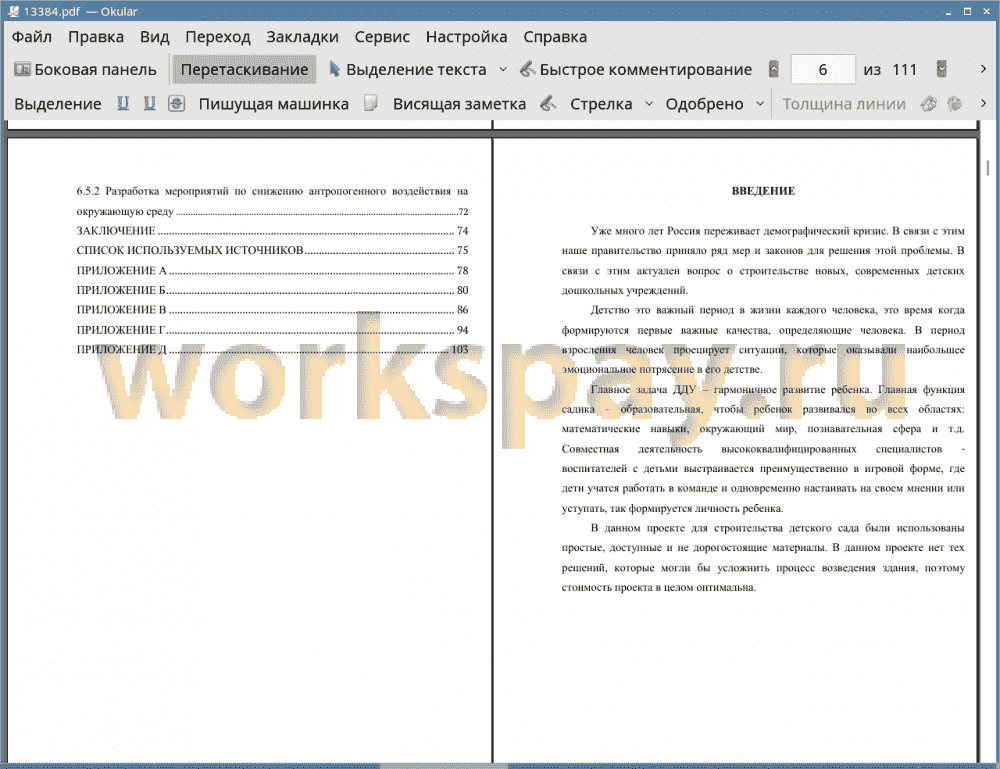Click the vertical scrollbar handle
Screen dimensions: 1000x769
tap(987, 167)
